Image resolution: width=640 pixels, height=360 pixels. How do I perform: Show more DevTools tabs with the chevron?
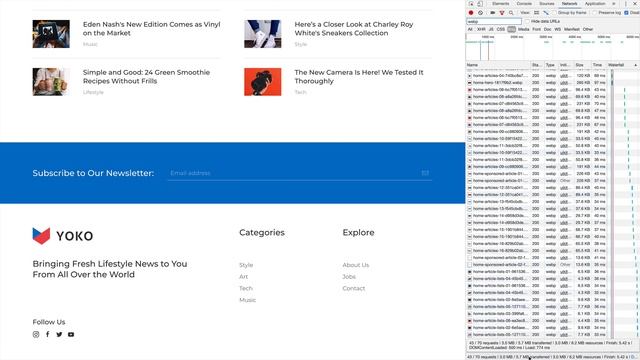(x=613, y=4)
